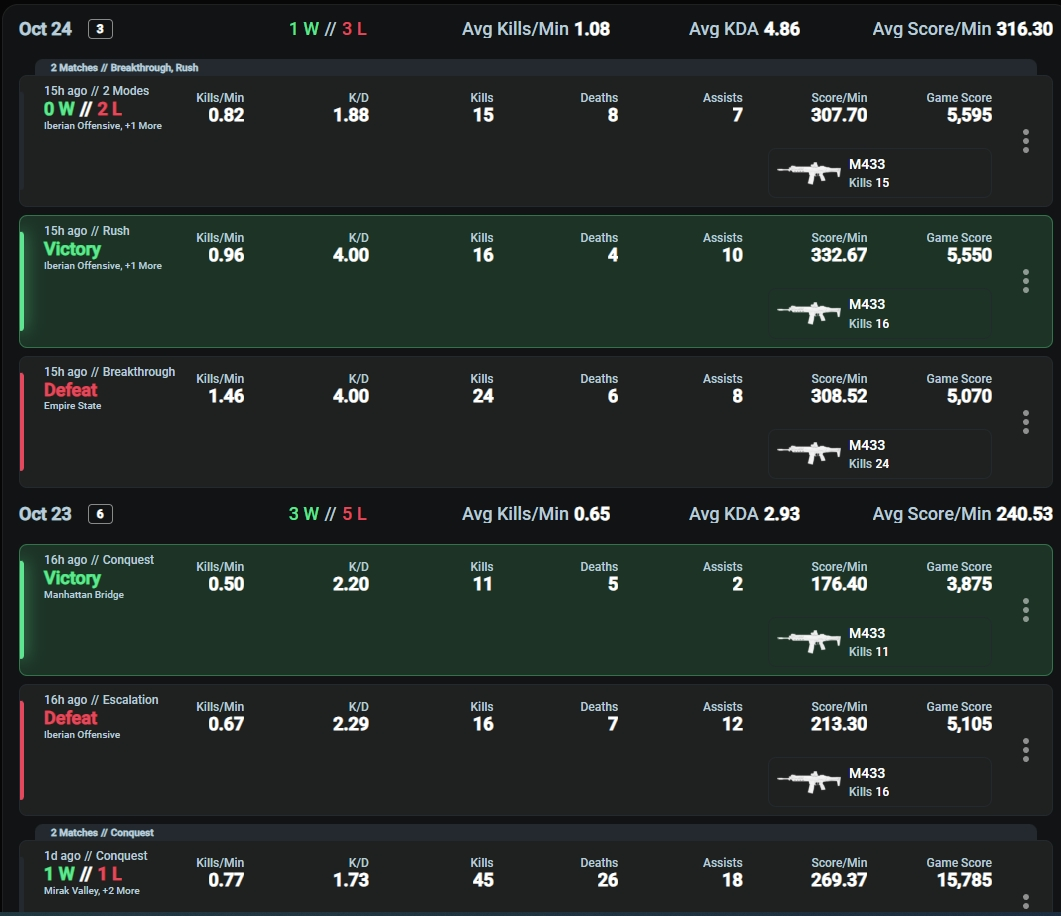
Task: Click K/D 1.73 value
Action: pos(351,880)
